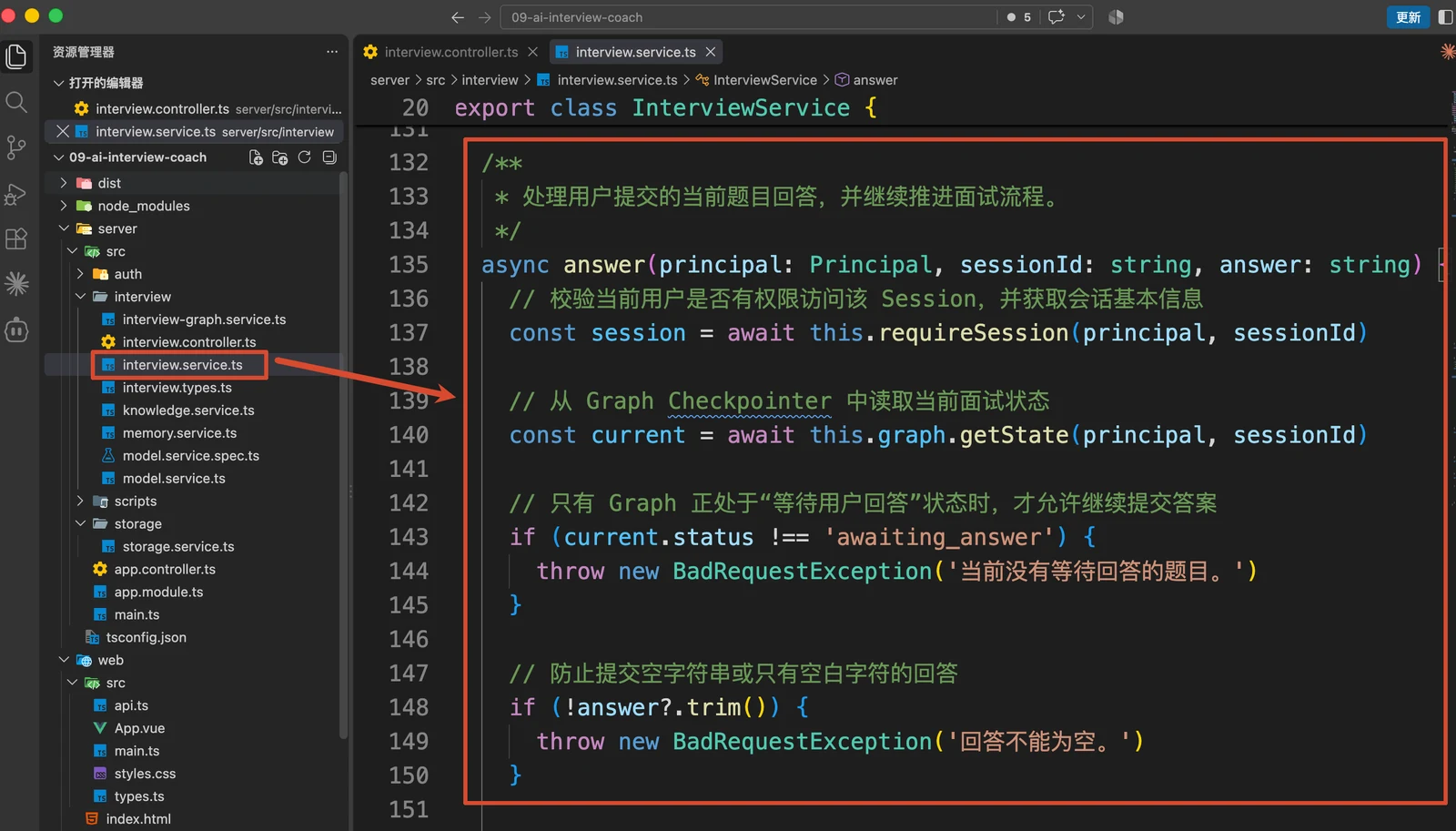Viewport: 1456px width, 831px height.
Task: Open the Search view in the activity bar
Action: 16,102
